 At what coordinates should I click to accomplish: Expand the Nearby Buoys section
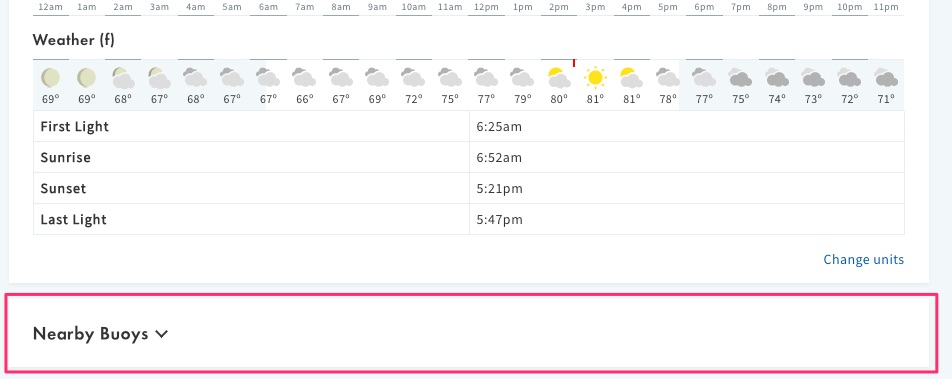pos(471,333)
